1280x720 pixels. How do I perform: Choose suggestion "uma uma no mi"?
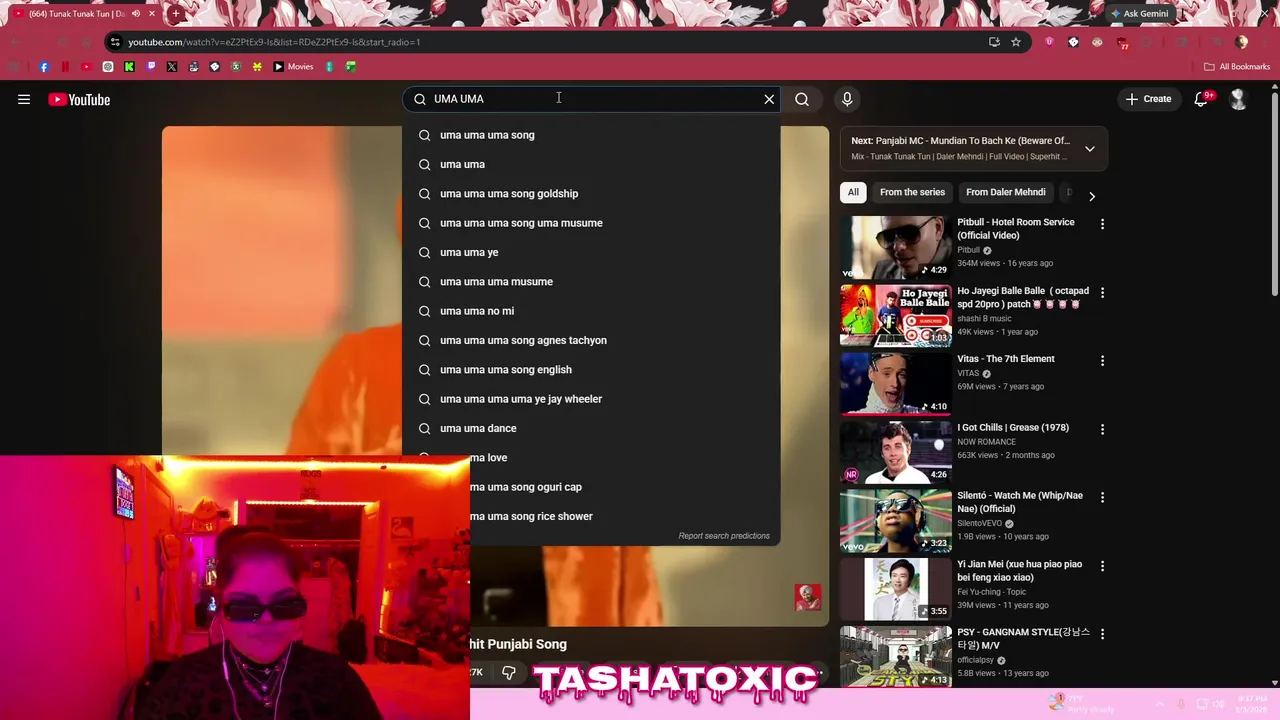591,311
